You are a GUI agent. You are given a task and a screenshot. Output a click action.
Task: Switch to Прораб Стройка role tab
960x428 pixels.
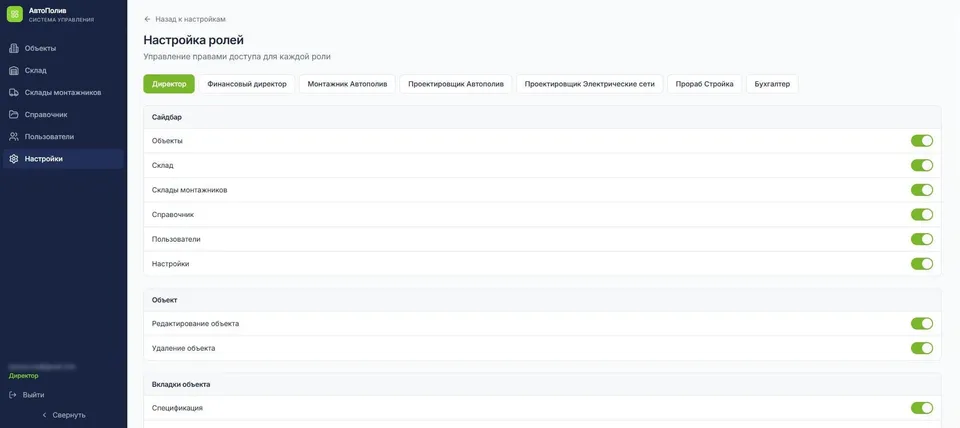tap(705, 84)
